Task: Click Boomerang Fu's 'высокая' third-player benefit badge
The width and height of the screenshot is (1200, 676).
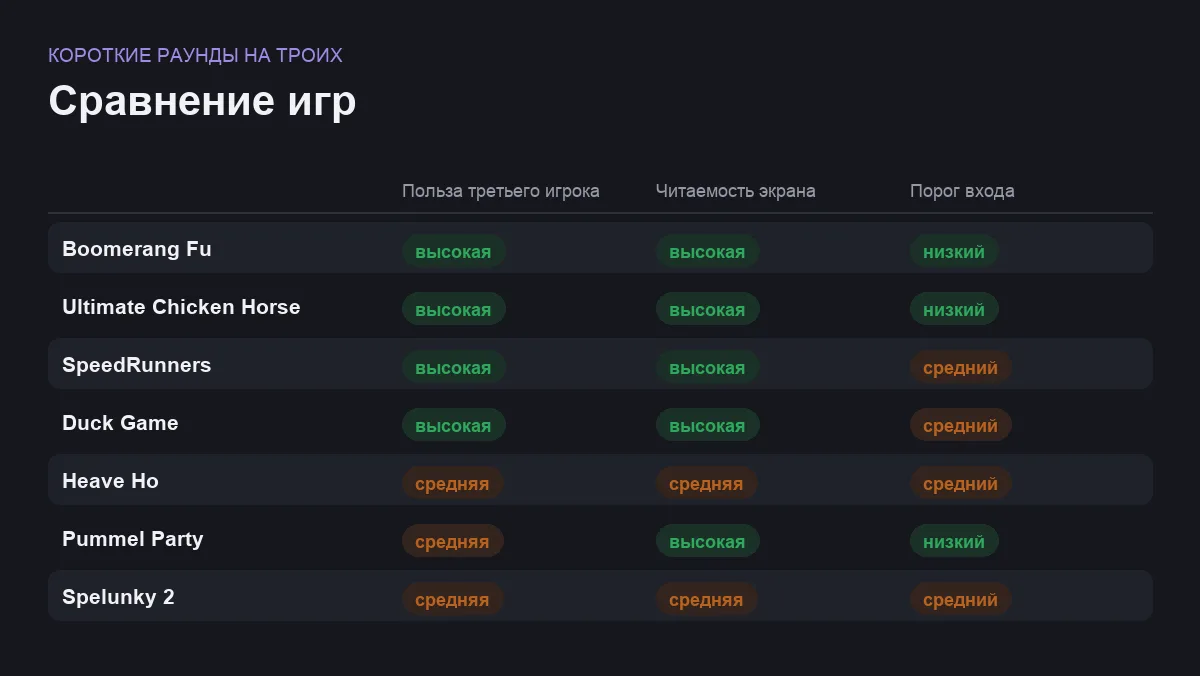Action: (454, 252)
